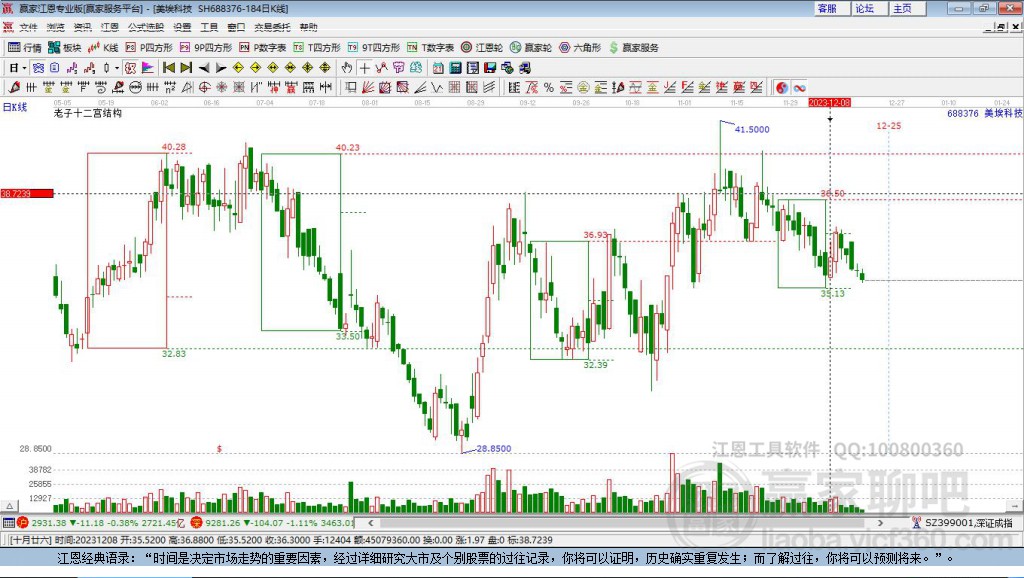Open the T四方形 time square
This screenshot has width=1024, height=578.
click(317, 48)
